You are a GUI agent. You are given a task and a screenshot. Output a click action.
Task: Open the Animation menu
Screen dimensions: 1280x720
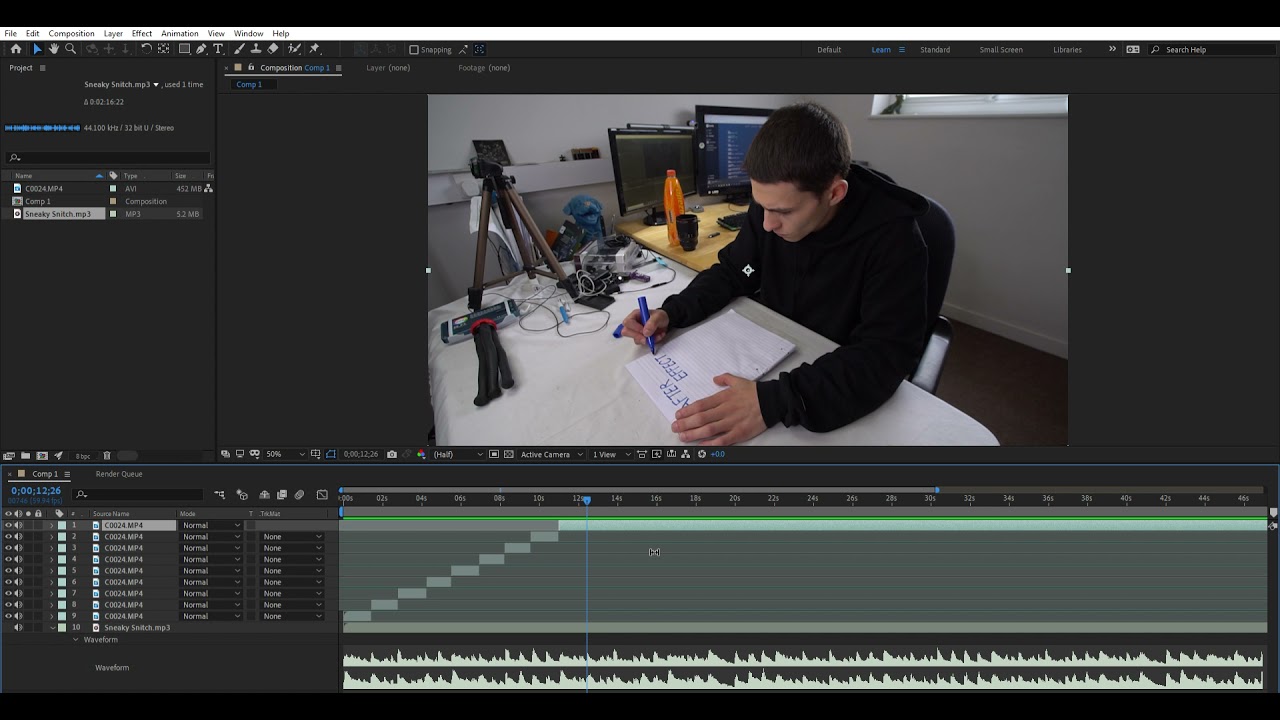pyautogui.click(x=180, y=33)
